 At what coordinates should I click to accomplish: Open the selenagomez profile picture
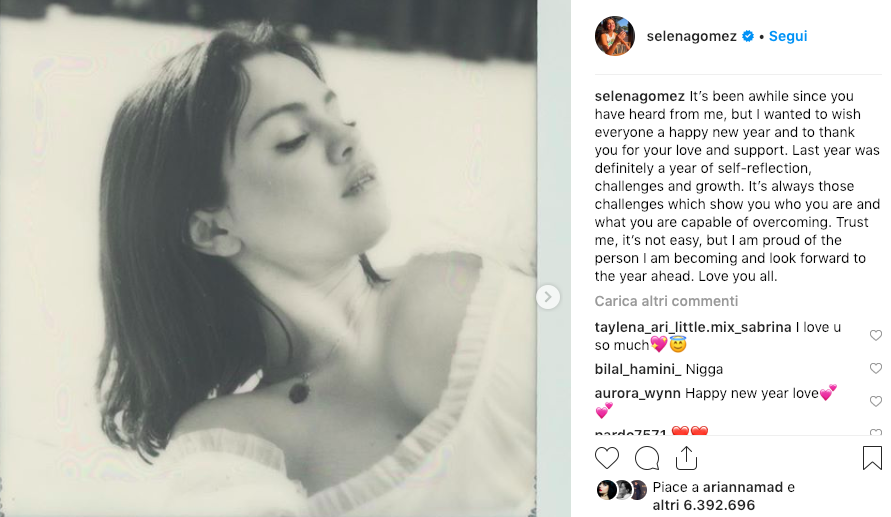pyautogui.click(x=615, y=36)
